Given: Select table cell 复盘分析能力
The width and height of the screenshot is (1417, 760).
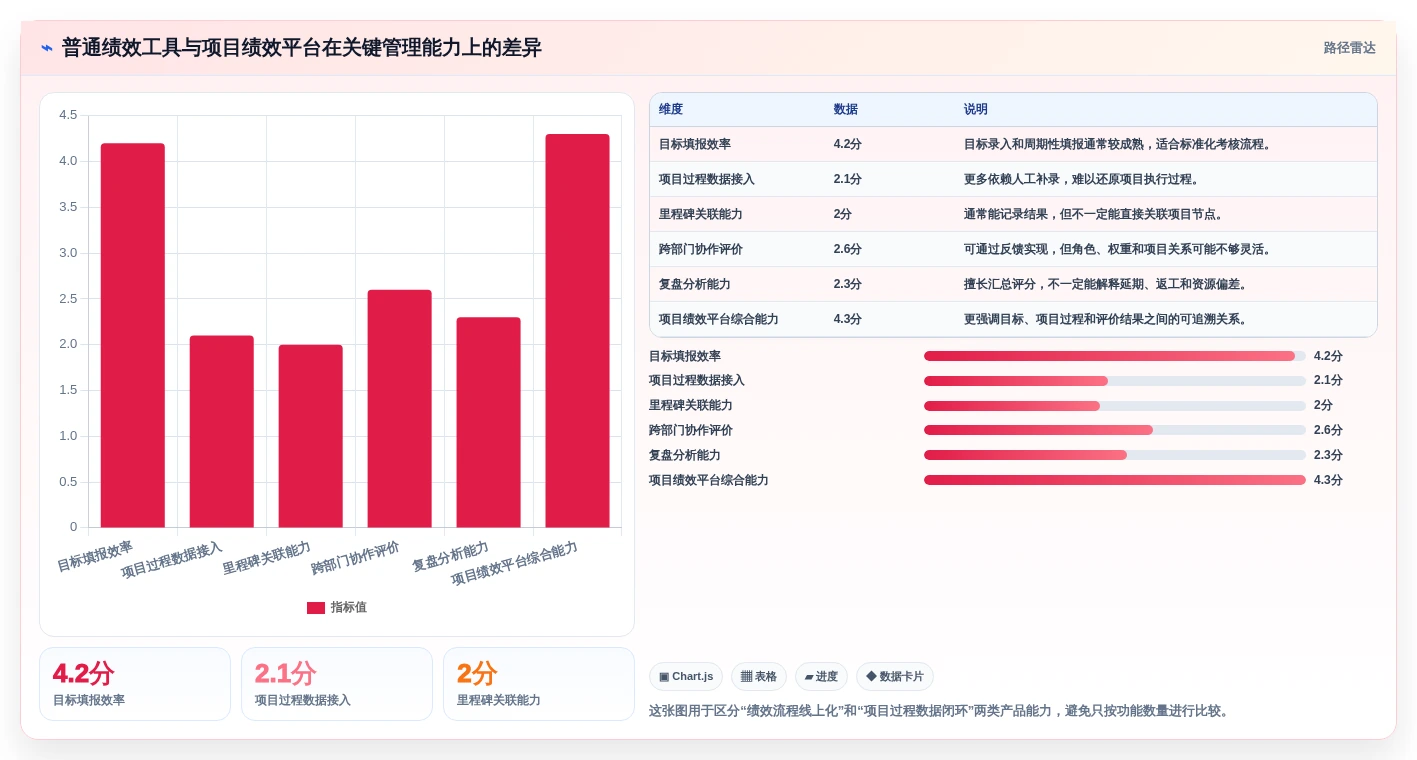Looking at the screenshot, I should (695, 284).
